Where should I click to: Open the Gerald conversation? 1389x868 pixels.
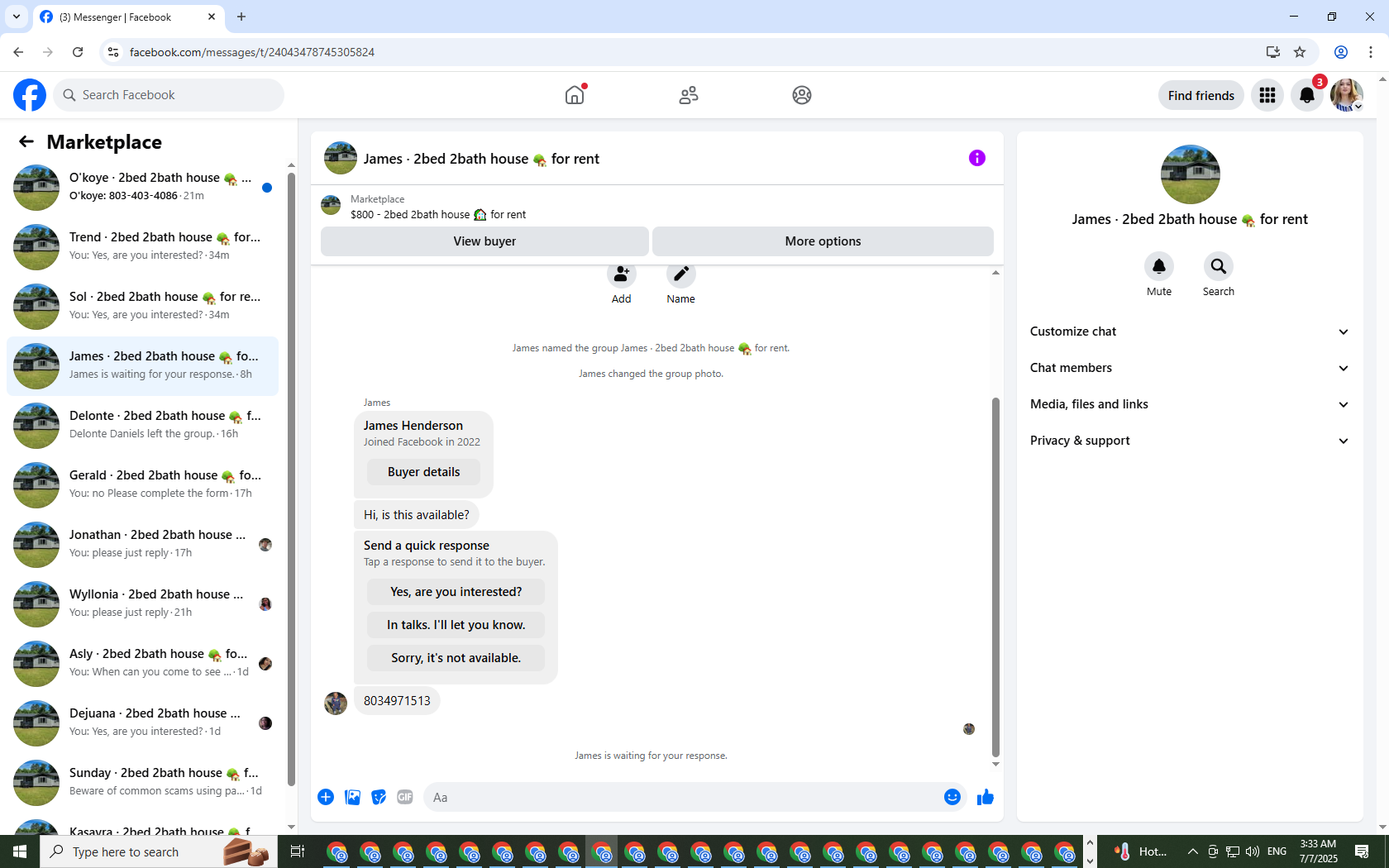[x=143, y=484]
